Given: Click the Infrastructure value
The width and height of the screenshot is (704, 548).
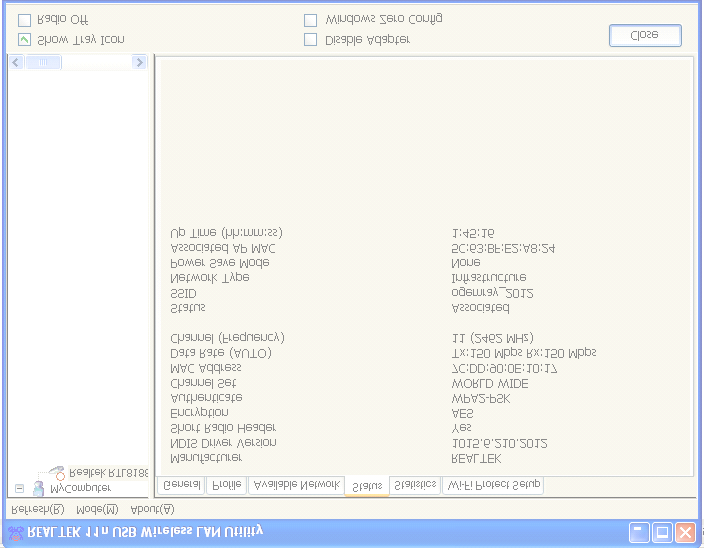Looking at the screenshot, I should pyautogui.click(x=489, y=278).
